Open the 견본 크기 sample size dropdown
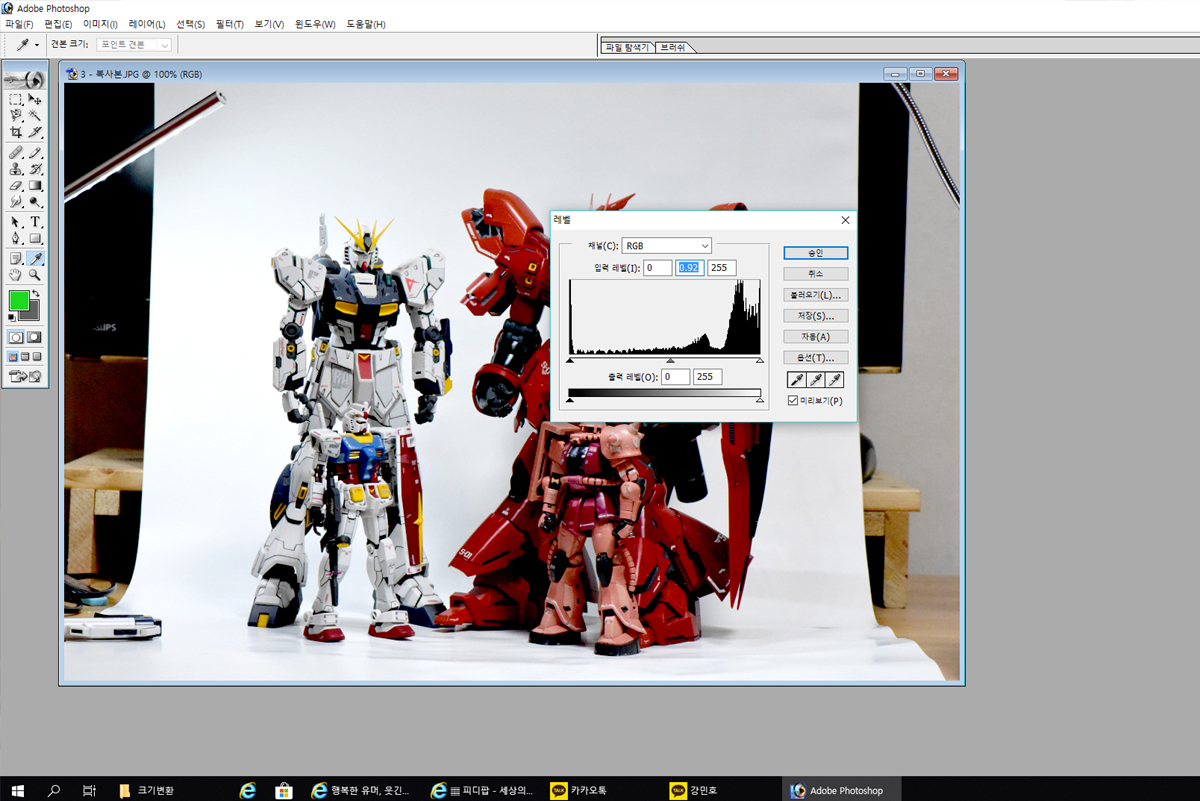The height and width of the screenshot is (801, 1200). tap(135, 45)
